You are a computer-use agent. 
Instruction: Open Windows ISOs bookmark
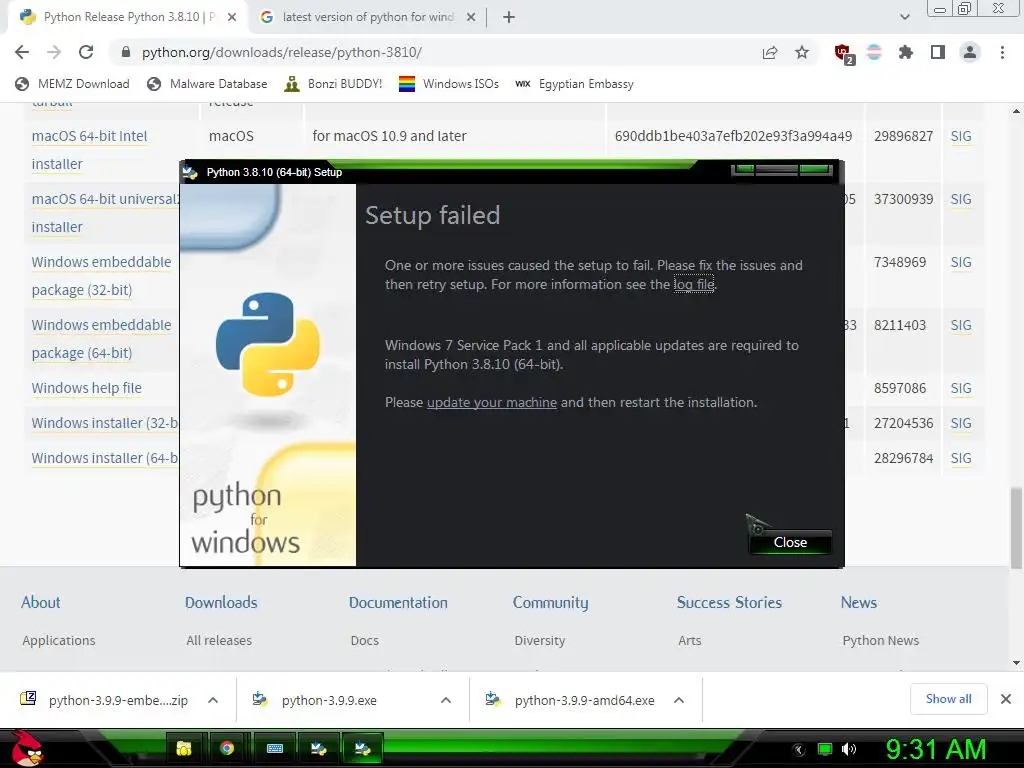[449, 84]
